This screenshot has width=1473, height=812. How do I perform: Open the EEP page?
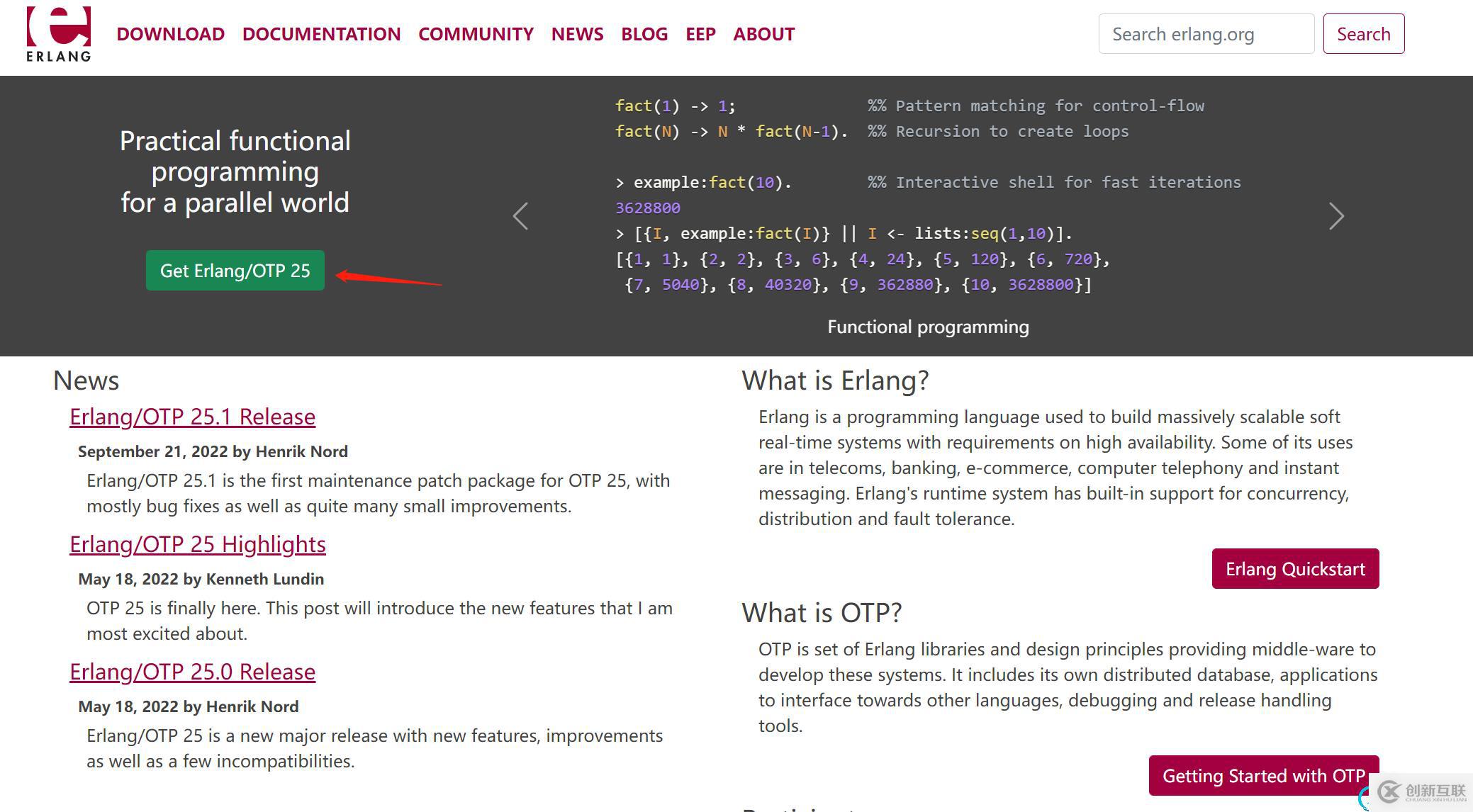[x=700, y=34]
